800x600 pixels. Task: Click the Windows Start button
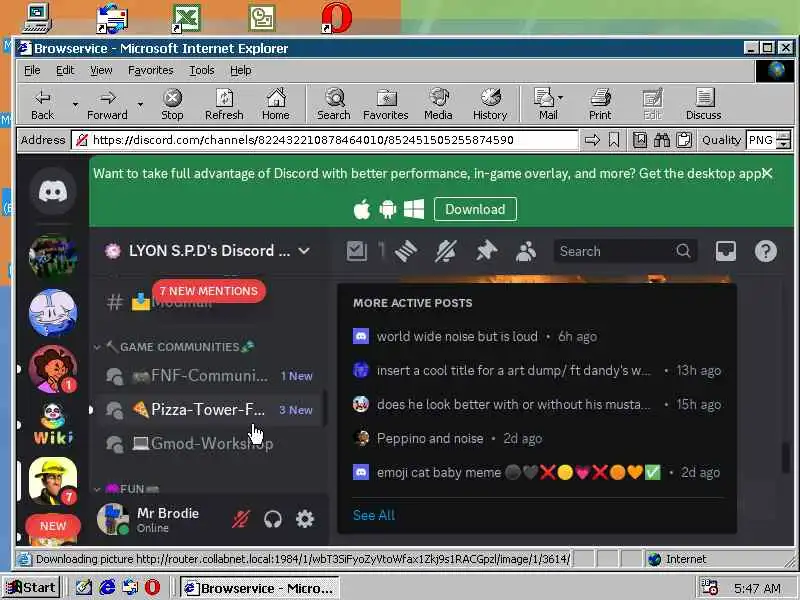click(x=32, y=588)
